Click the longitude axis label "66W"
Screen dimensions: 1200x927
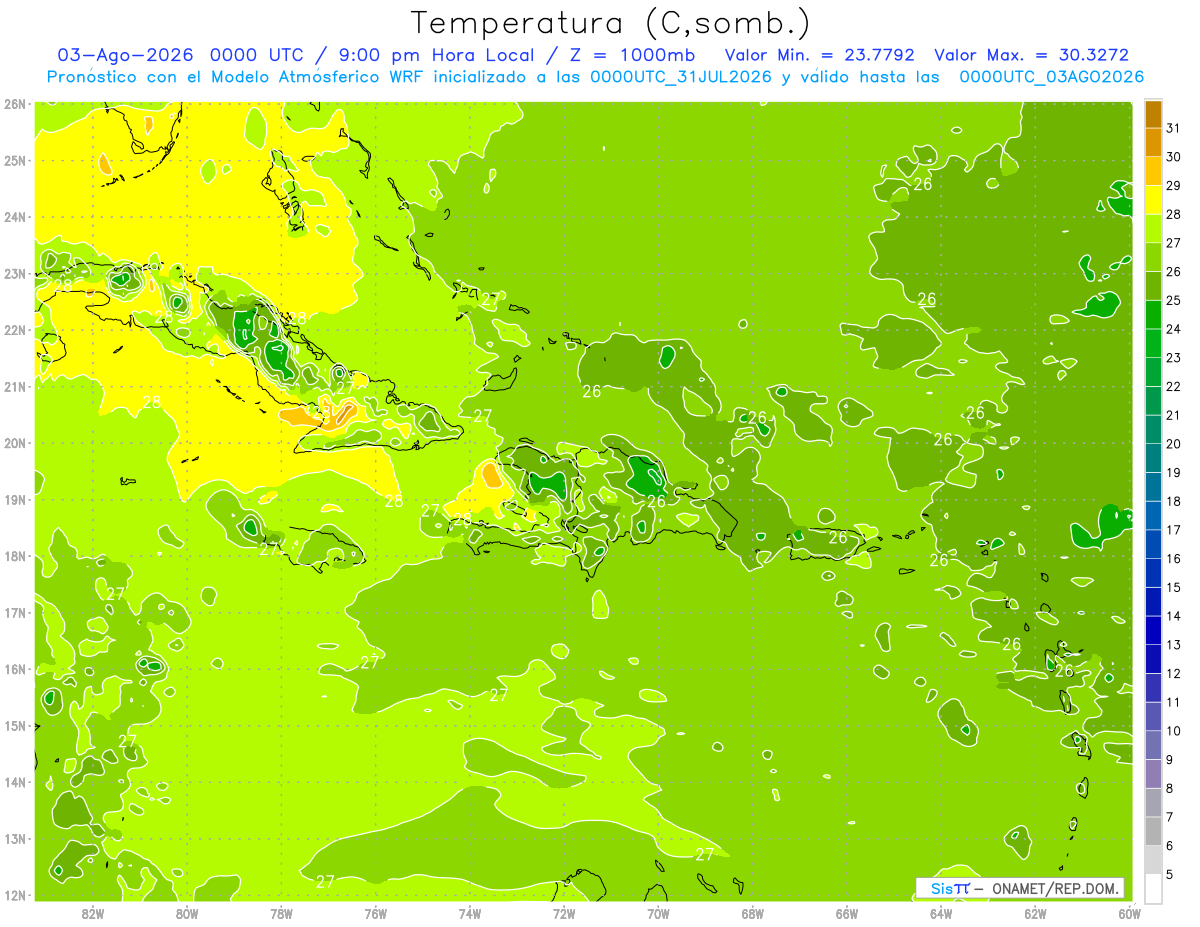point(847,914)
